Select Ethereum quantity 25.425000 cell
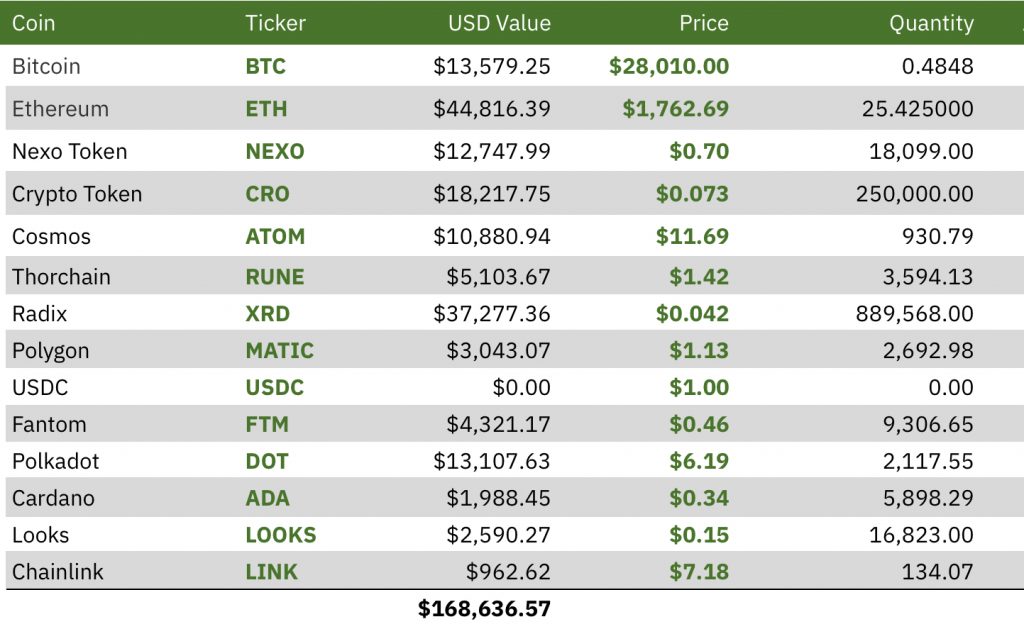1024x629 pixels. tap(918, 108)
